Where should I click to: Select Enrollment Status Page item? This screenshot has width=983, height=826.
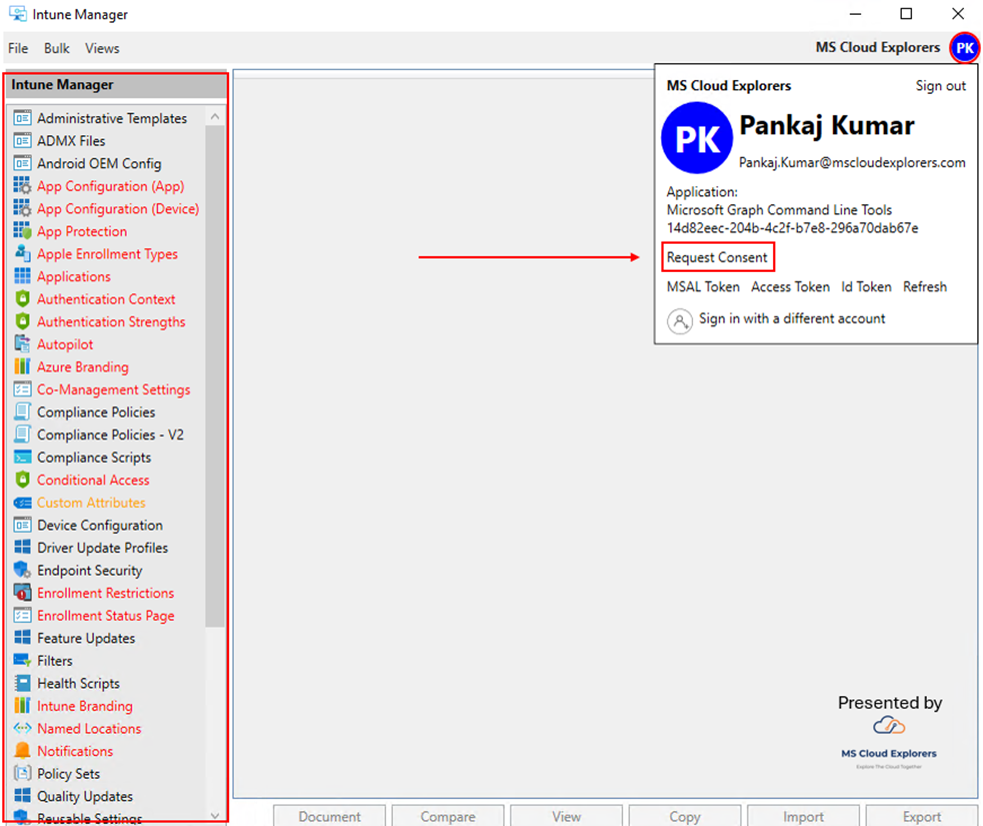(x=105, y=615)
